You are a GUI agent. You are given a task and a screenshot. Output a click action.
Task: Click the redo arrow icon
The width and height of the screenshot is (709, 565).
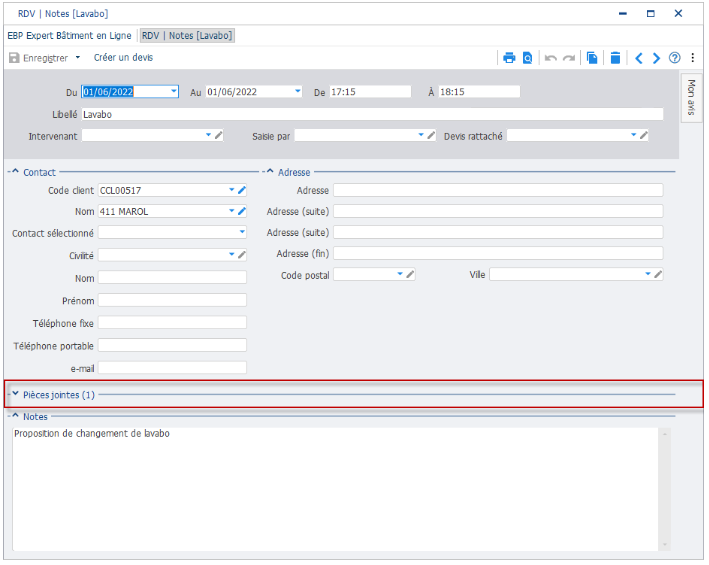pos(569,58)
